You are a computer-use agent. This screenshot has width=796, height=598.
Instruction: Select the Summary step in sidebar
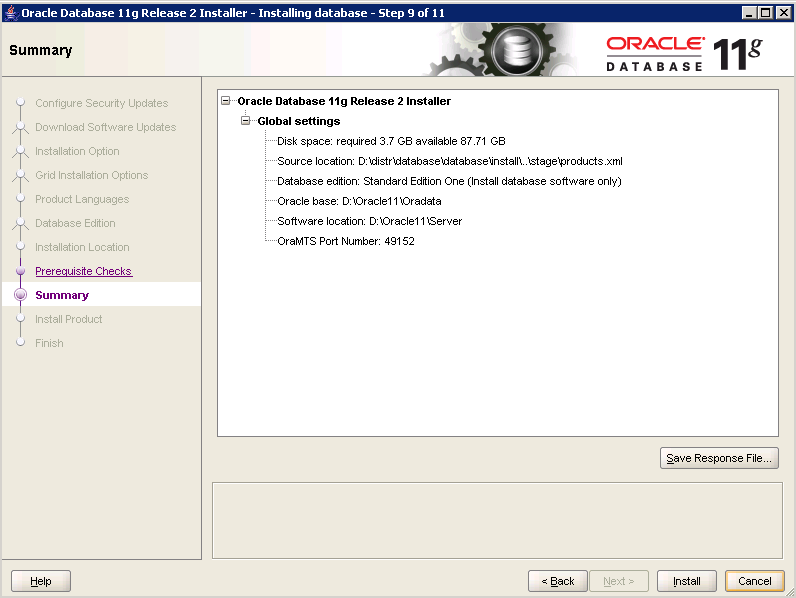click(62, 295)
